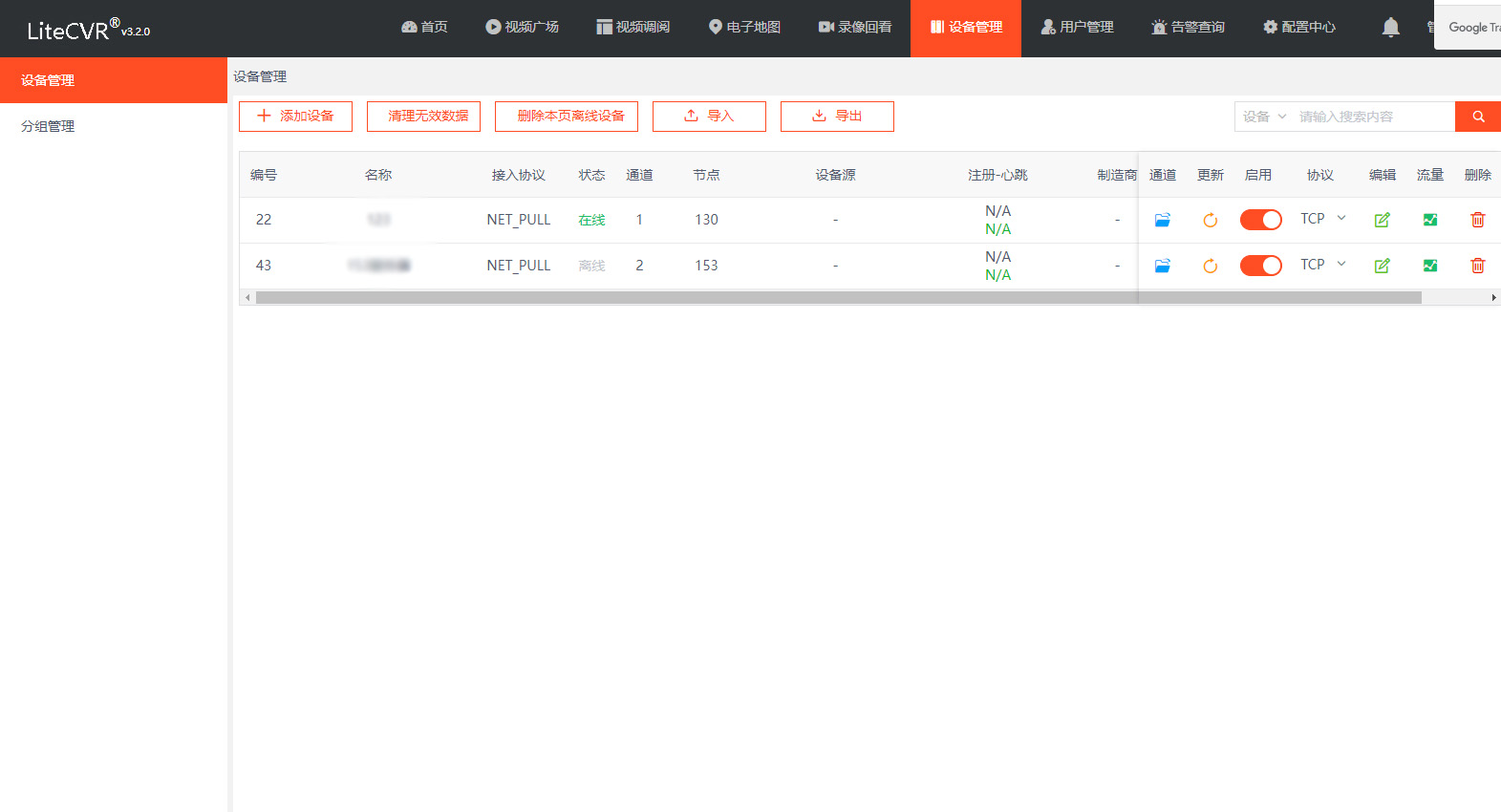The height and width of the screenshot is (812, 1501).
Task: Edit device 22 with pencil icon
Action: 1382,220
